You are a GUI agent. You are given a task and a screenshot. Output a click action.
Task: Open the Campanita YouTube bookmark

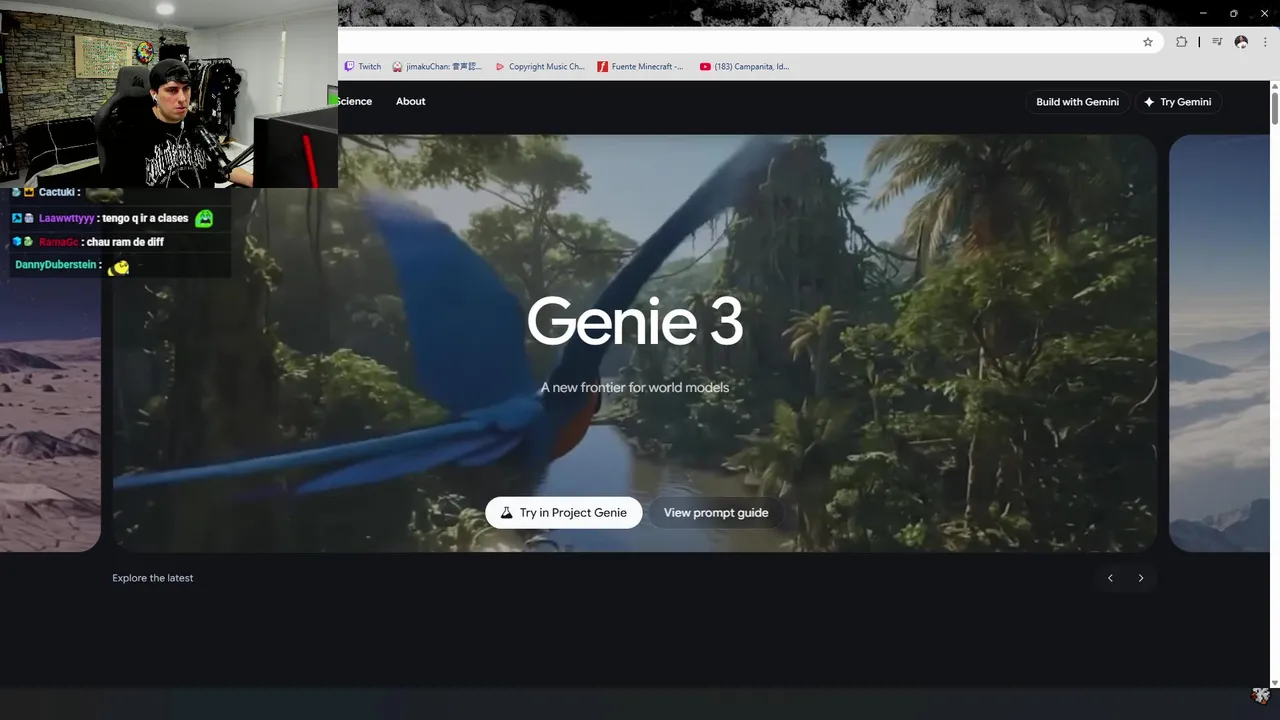[745, 67]
